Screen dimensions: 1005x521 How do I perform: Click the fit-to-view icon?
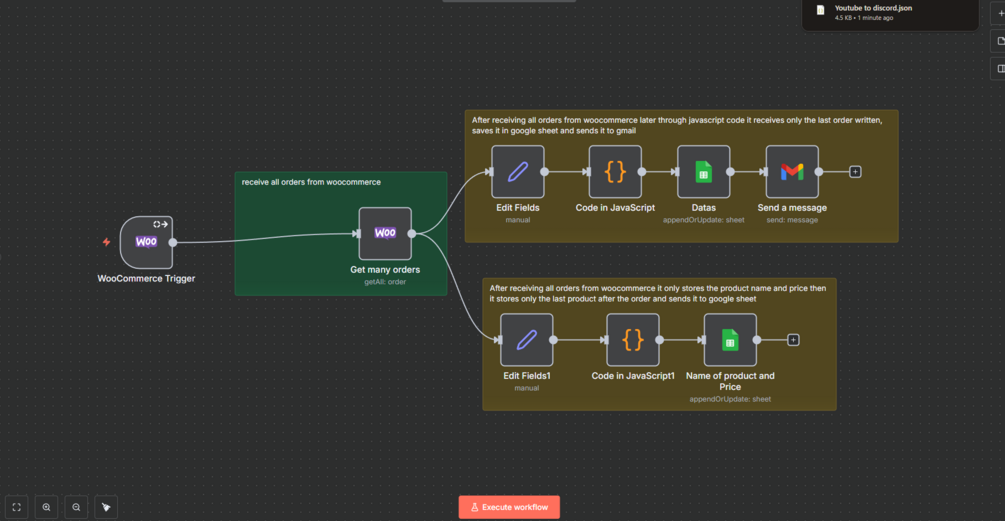[17, 507]
